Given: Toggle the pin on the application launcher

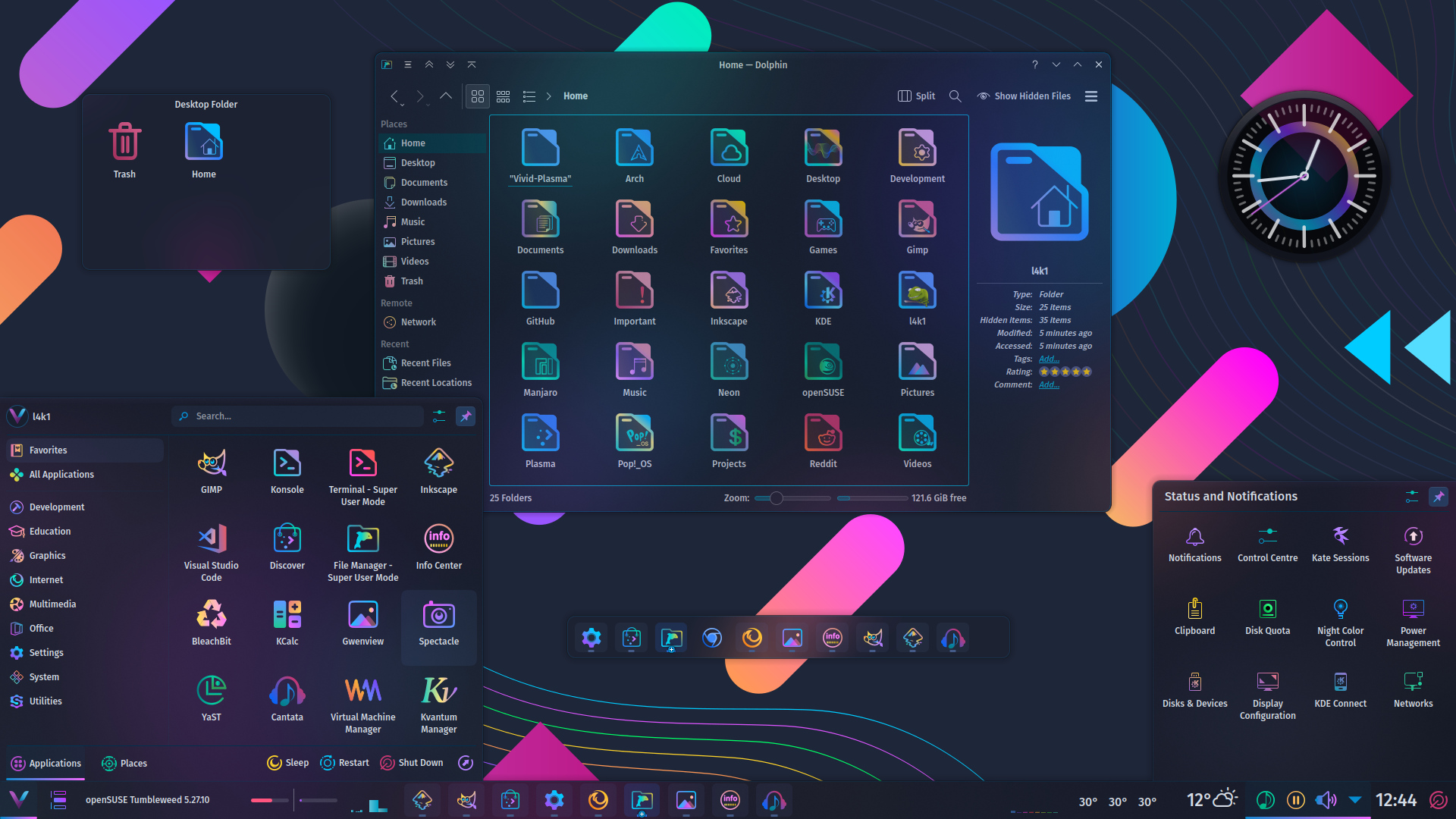Looking at the screenshot, I should (466, 416).
